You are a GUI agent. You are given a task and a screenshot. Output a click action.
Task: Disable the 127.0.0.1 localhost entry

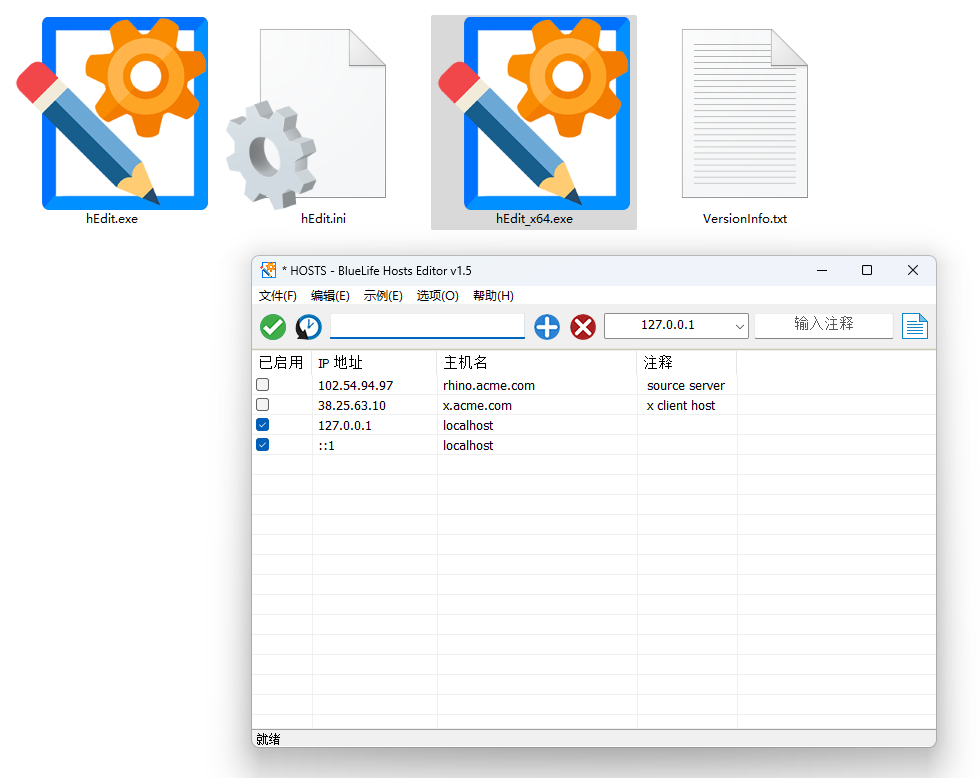point(262,424)
